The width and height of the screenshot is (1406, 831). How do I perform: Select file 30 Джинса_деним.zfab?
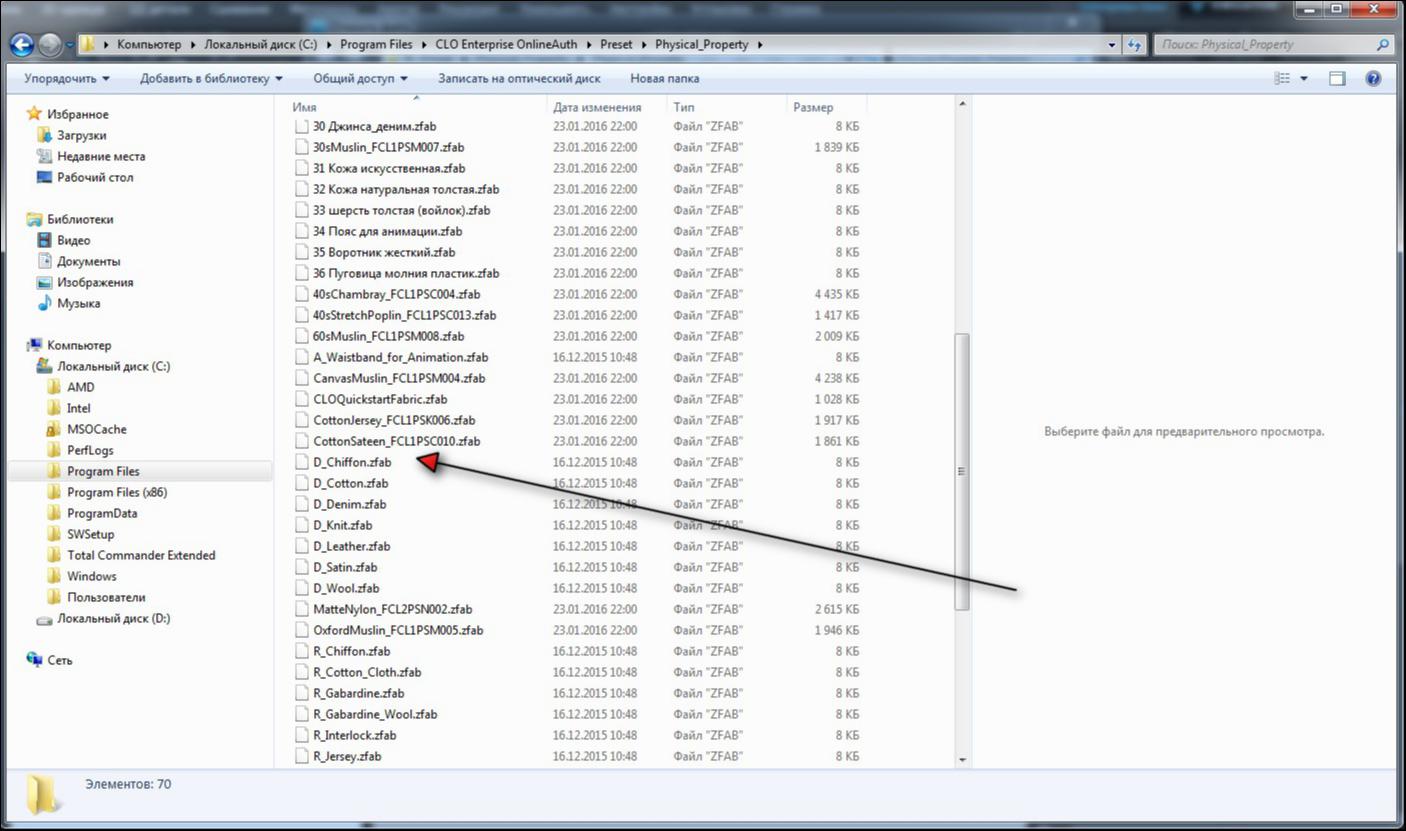coord(374,126)
